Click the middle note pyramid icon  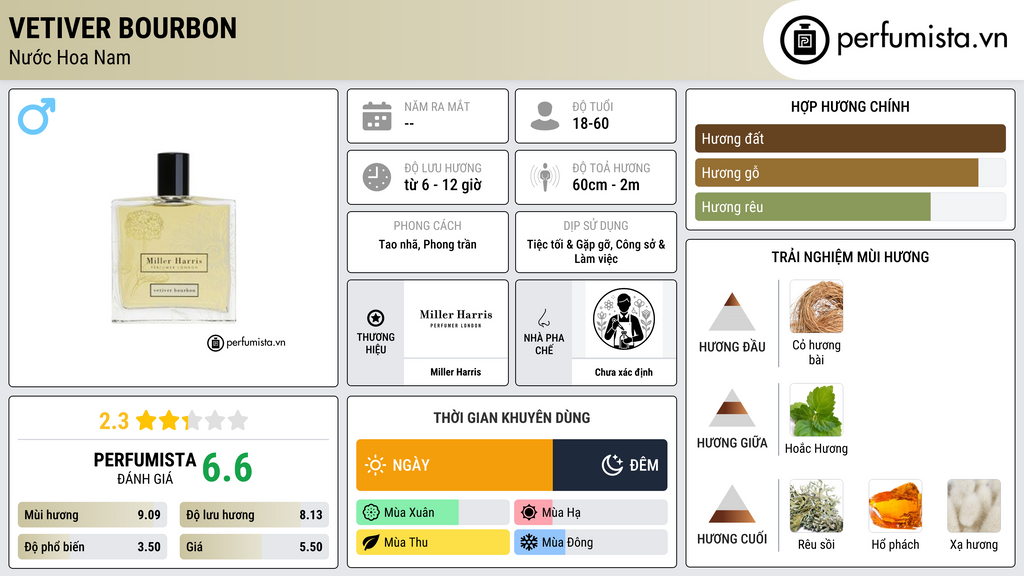pyautogui.click(x=732, y=408)
